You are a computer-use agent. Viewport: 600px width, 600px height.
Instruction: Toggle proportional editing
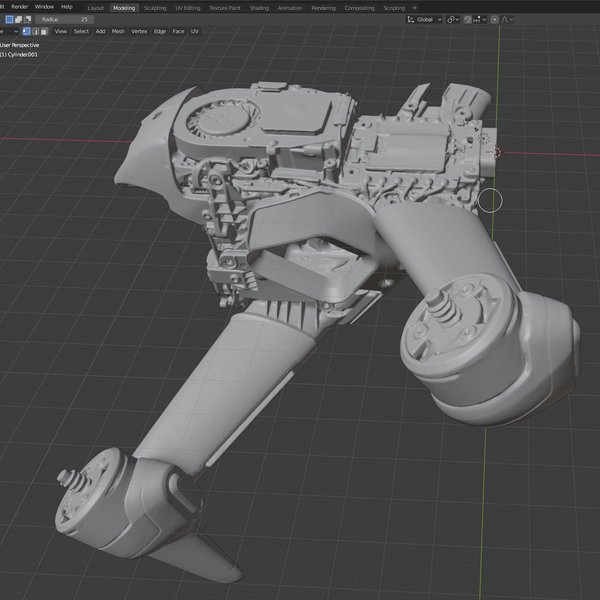click(494, 20)
